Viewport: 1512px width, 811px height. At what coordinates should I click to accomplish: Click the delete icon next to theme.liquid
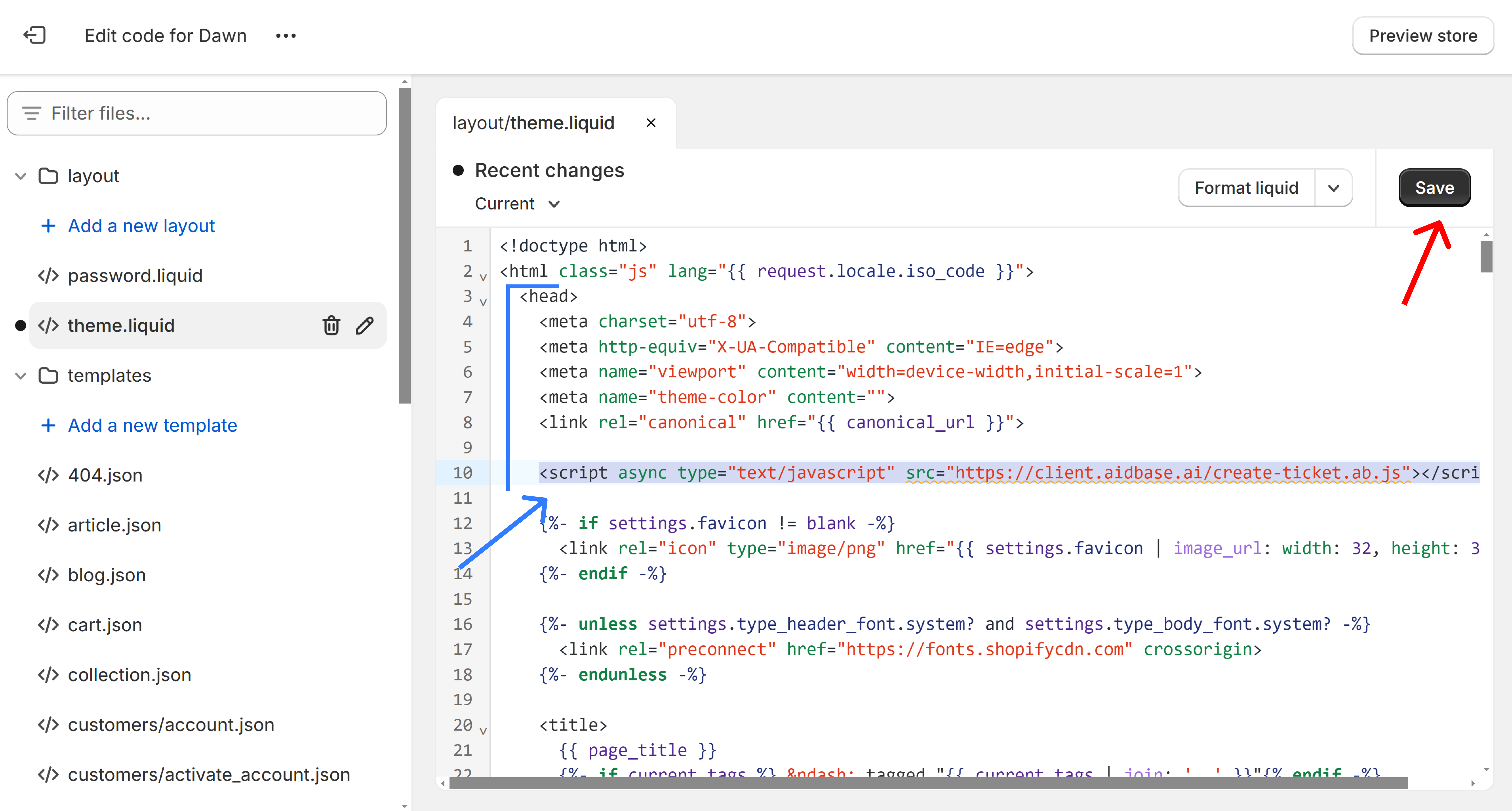tap(331, 325)
